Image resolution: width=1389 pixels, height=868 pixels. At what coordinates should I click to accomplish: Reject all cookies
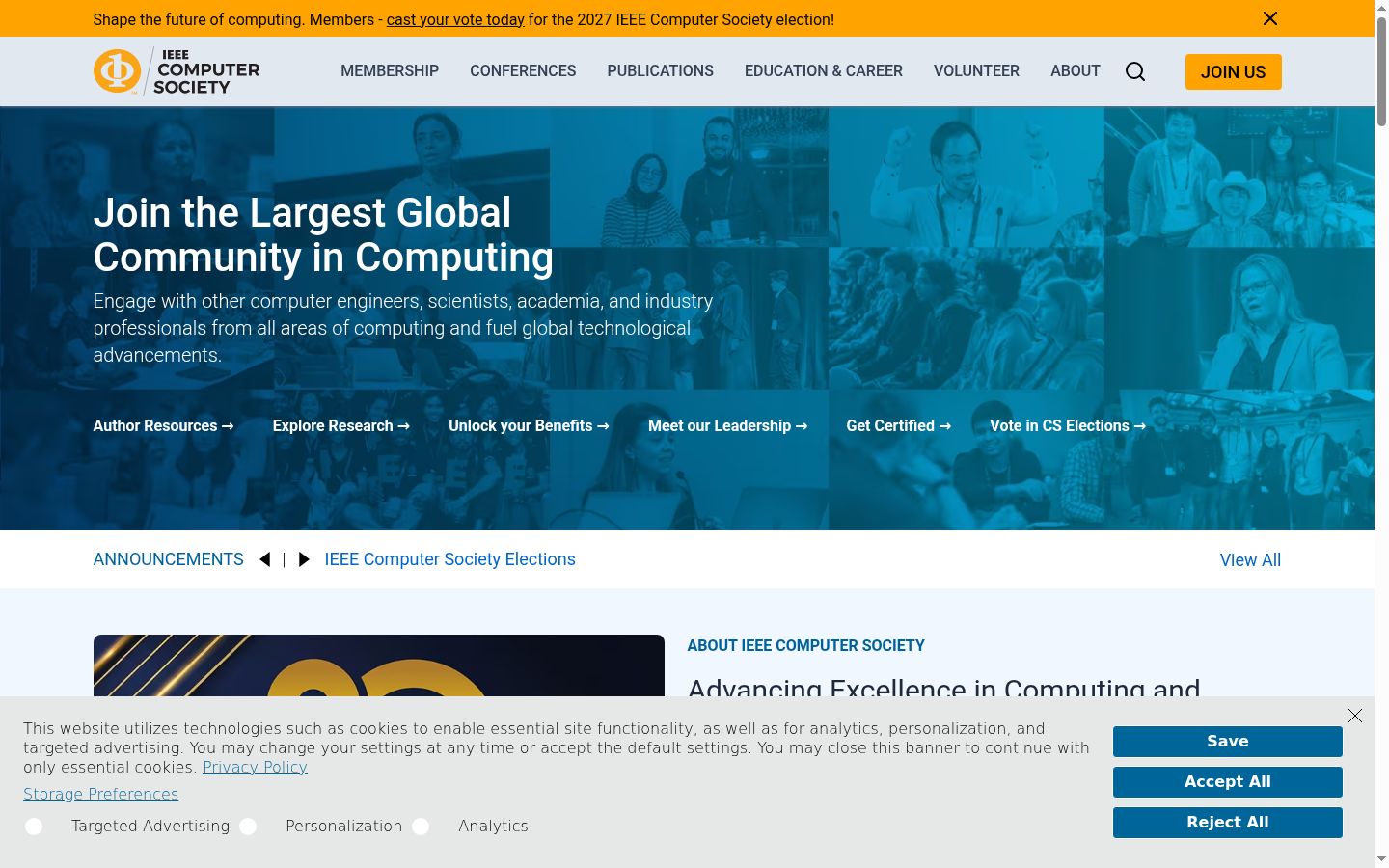(x=1228, y=823)
